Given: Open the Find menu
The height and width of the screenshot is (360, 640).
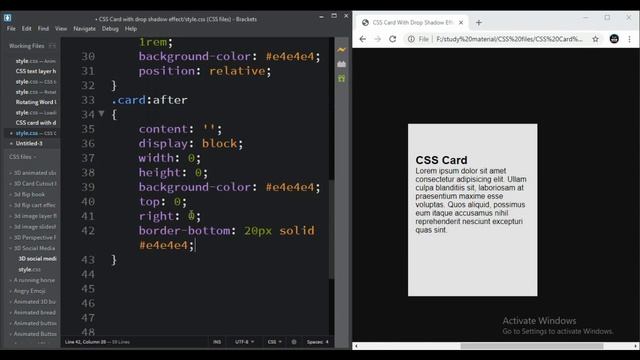Looking at the screenshot, I should click(43, 29).
